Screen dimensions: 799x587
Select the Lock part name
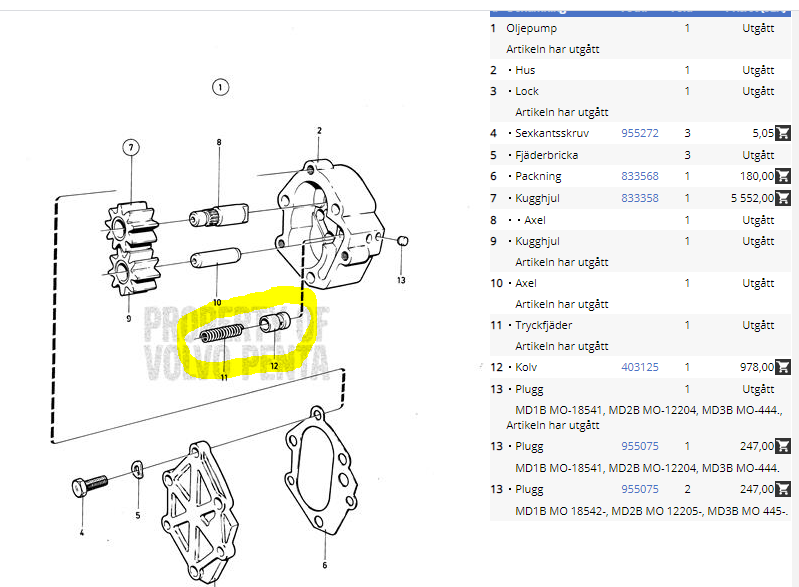point(526,91)
